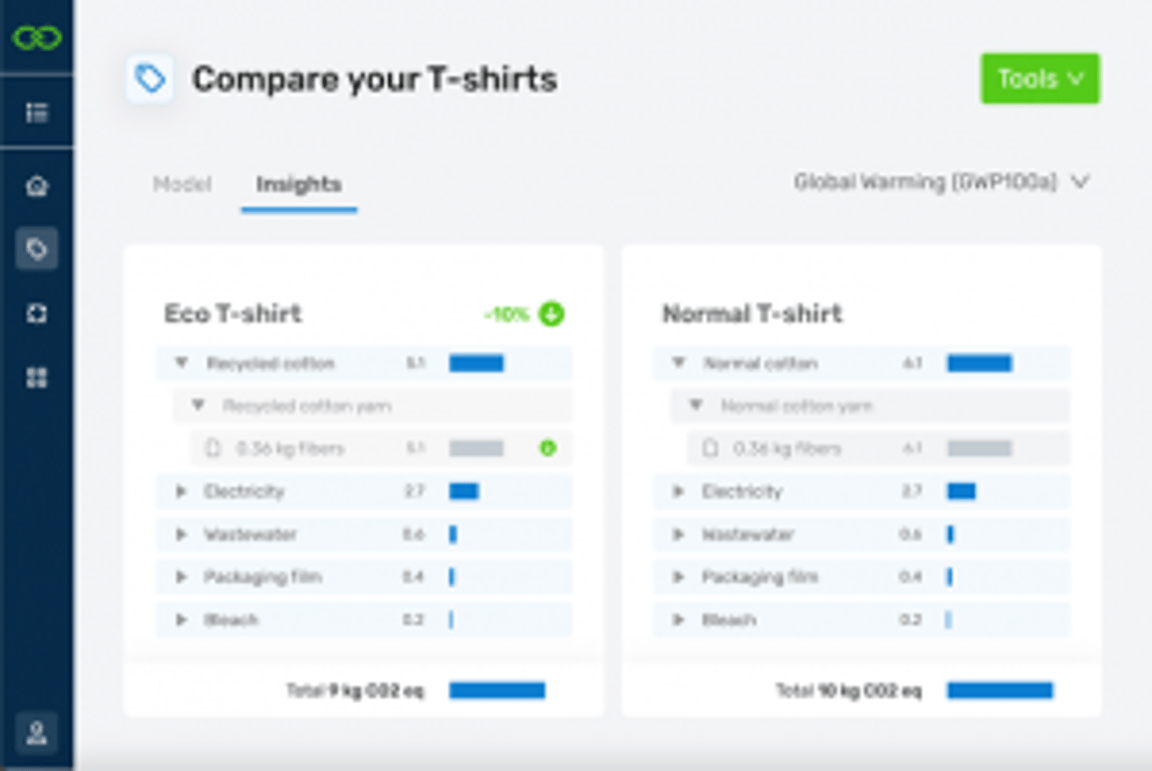The height and width of the screenshot is (771, 1152).
Task: Toggle the green badge on 0.36 kg fibers row
Action: (x=548, y=448)
